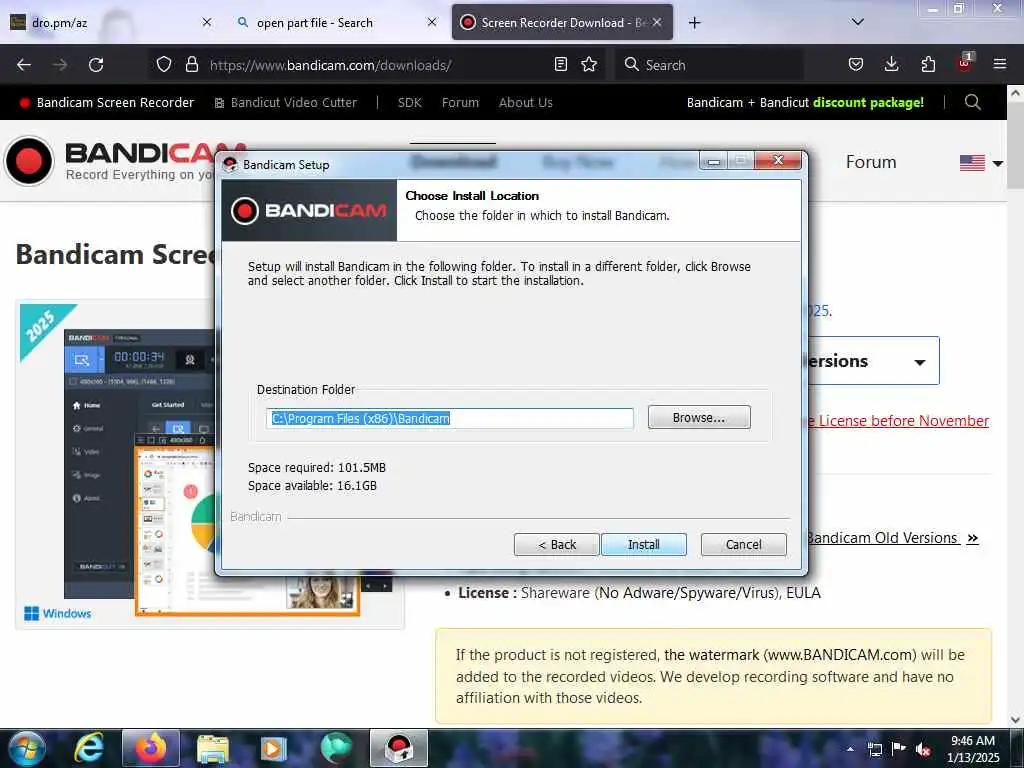Open the SDK link in top bar
1024x768 pixels.
[409, 103]
